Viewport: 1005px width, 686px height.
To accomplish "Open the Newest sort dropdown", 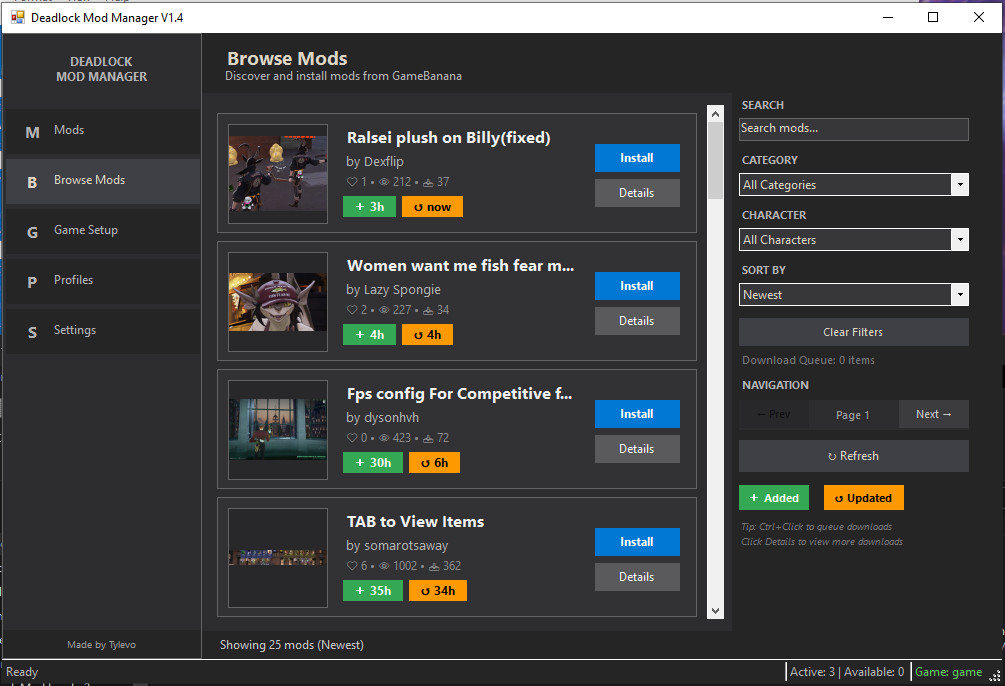I will click(853, 294).
